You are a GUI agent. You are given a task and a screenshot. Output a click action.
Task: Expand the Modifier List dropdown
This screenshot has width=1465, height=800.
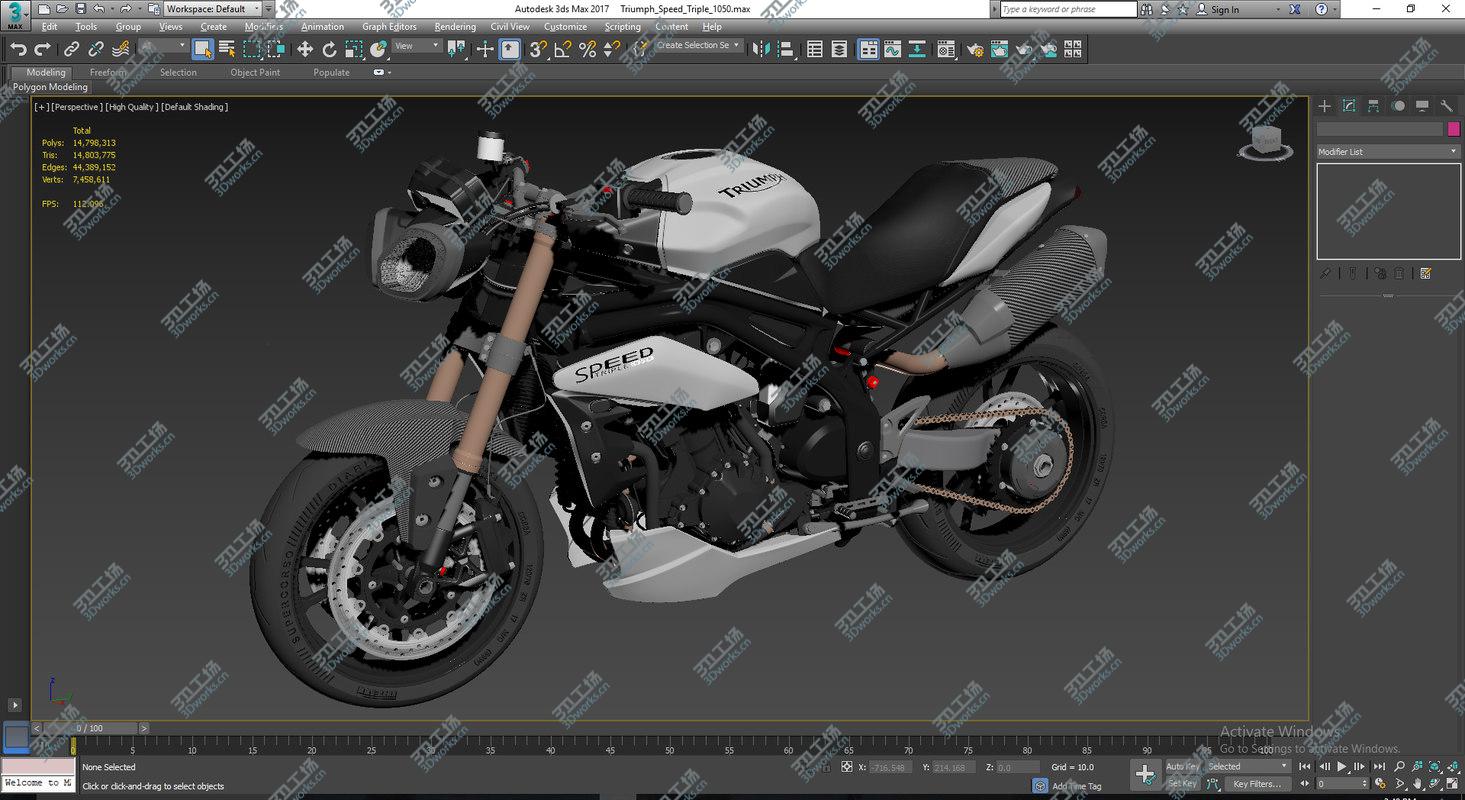[x=1388, y=152]
